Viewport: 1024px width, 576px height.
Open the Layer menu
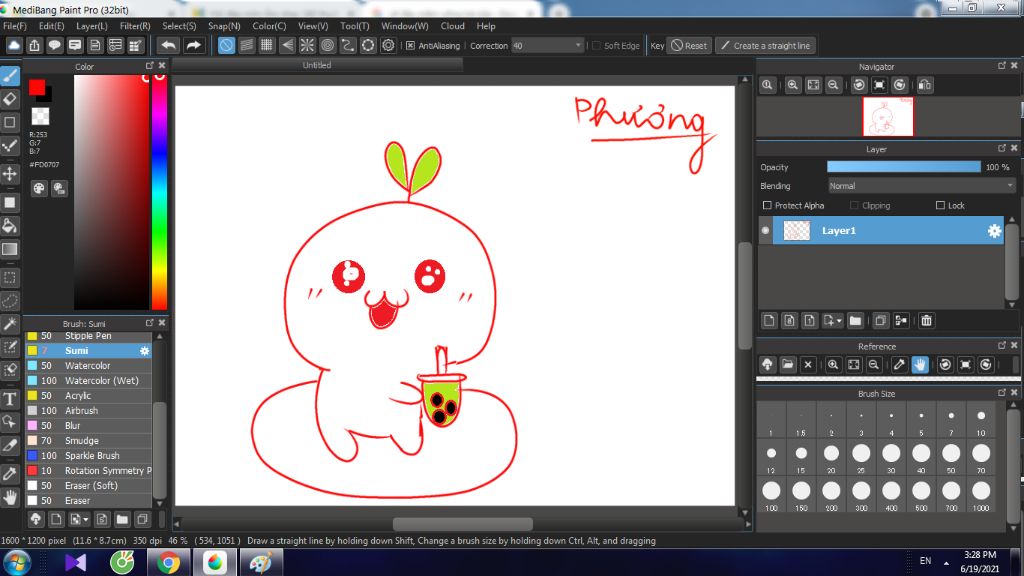[x=91, y=26]
